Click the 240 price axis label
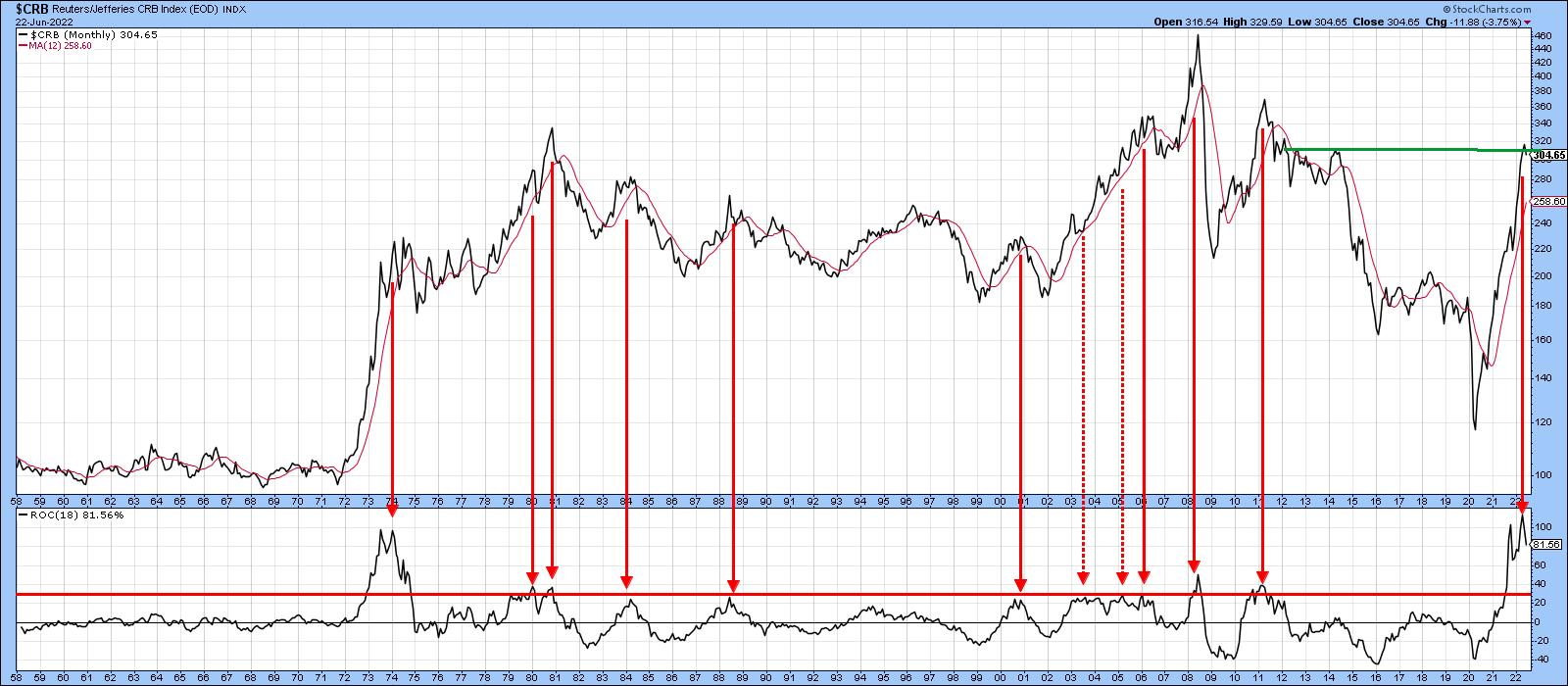Screen dimensions: 1568x686 [x=1543, y=223]
